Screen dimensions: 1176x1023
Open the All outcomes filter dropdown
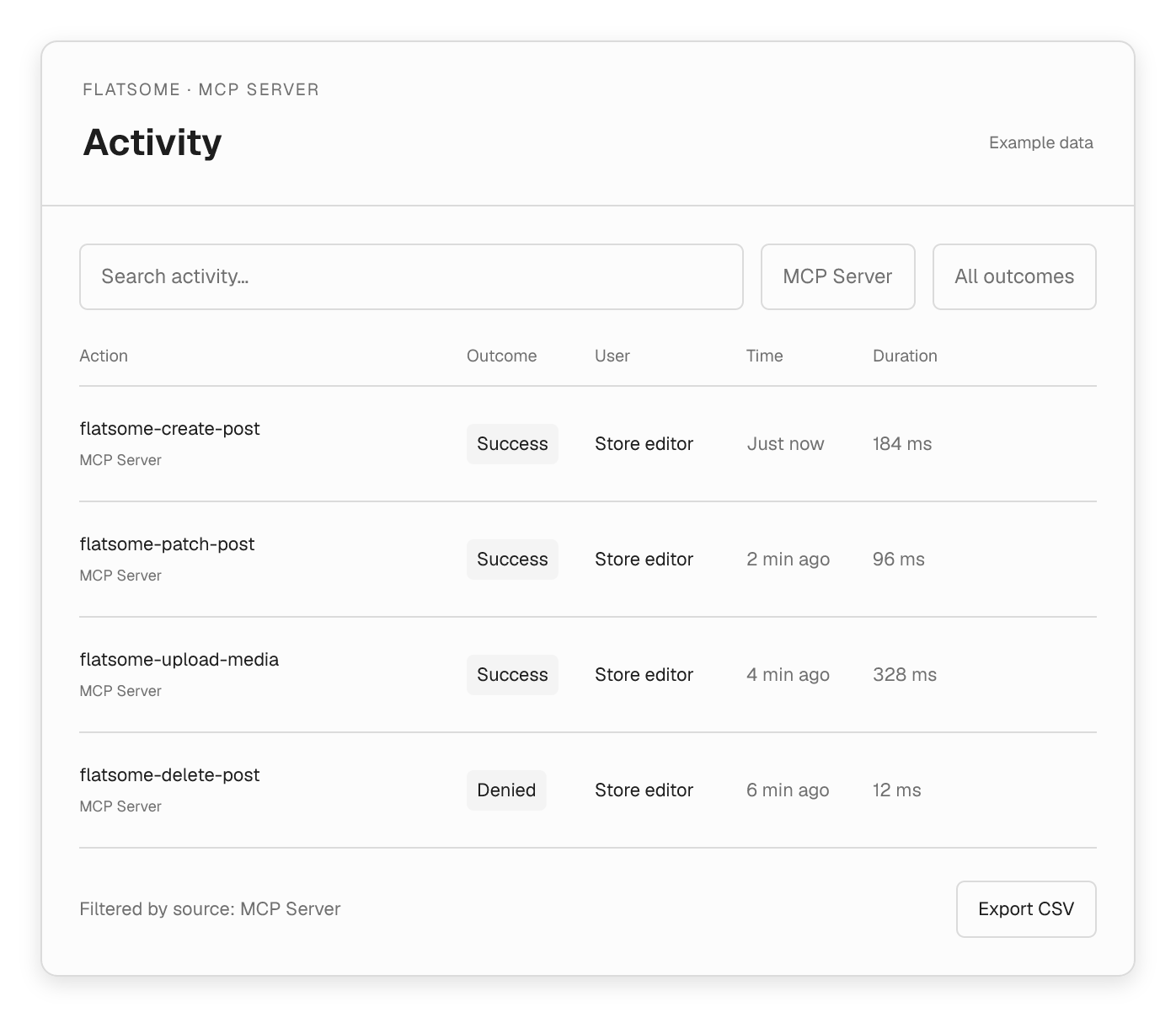point(1014,277)
